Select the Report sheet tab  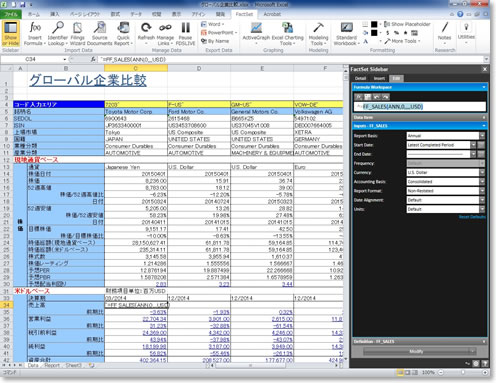click(52, 365)
